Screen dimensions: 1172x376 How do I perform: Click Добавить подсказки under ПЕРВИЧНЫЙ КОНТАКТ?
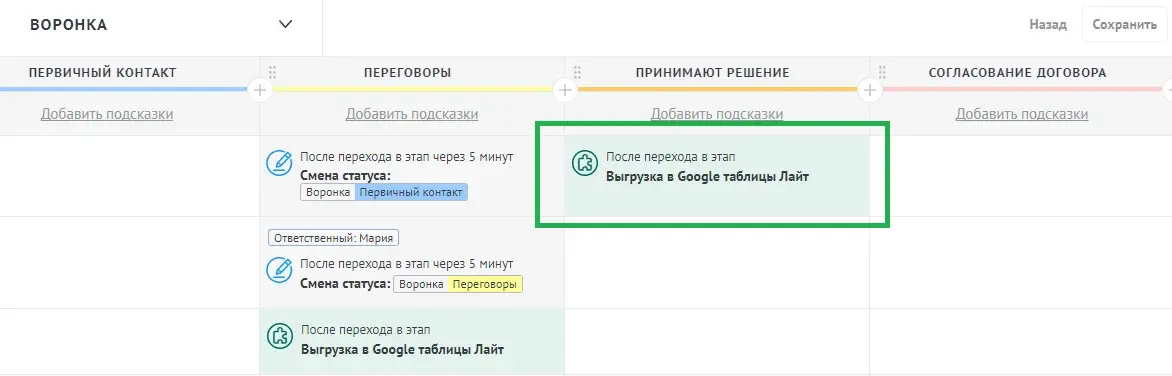[x=107, y=114]
